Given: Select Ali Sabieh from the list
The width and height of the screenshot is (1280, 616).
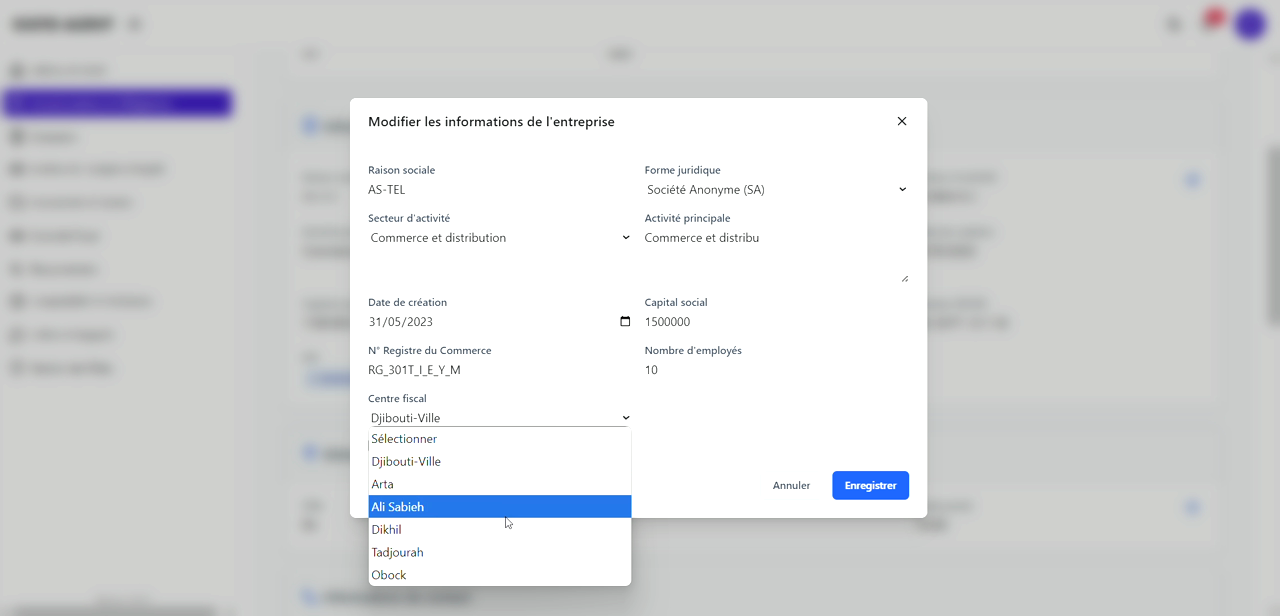Looking at the screenshot, I should pos(499,507).
